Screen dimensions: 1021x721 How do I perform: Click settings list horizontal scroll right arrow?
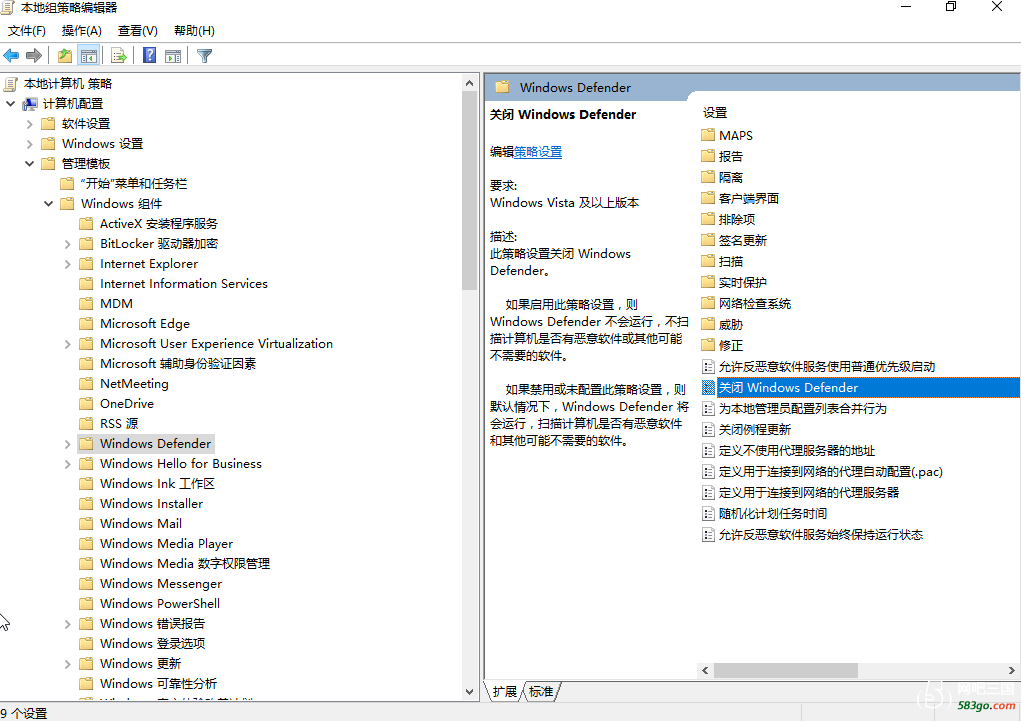1011,670
